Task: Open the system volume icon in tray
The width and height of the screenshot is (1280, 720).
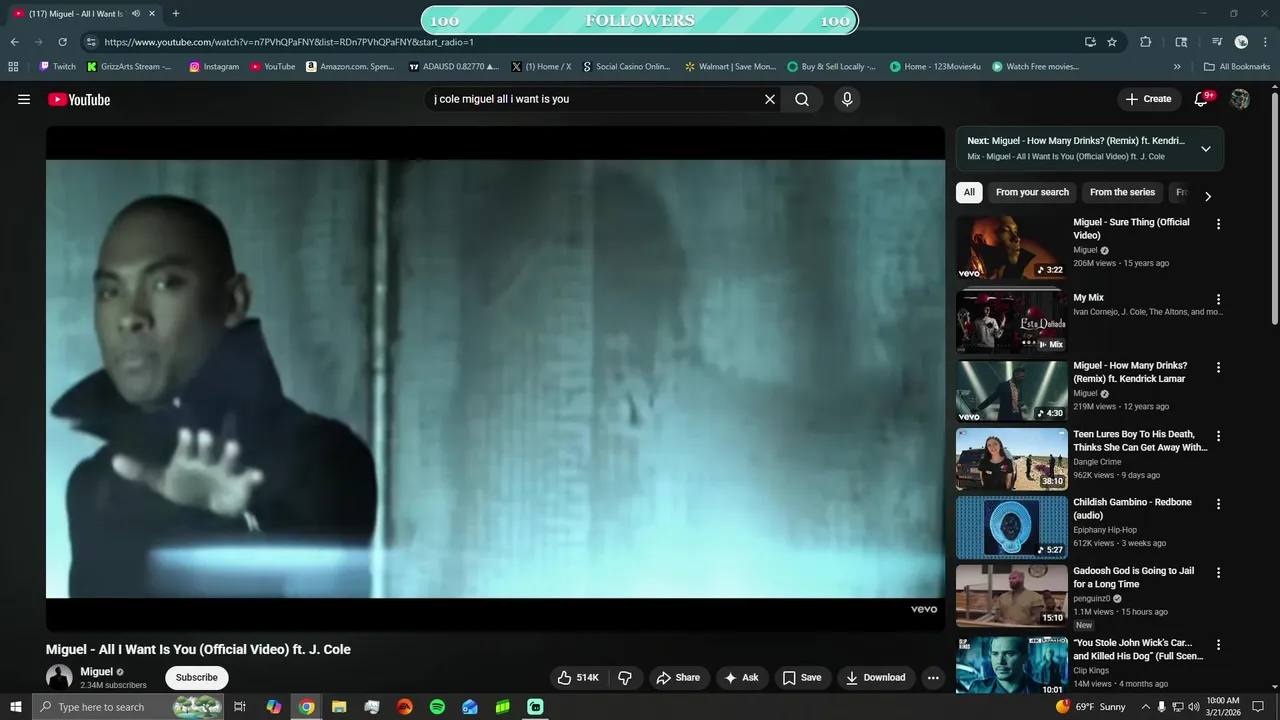Action: click(1193, 707)
